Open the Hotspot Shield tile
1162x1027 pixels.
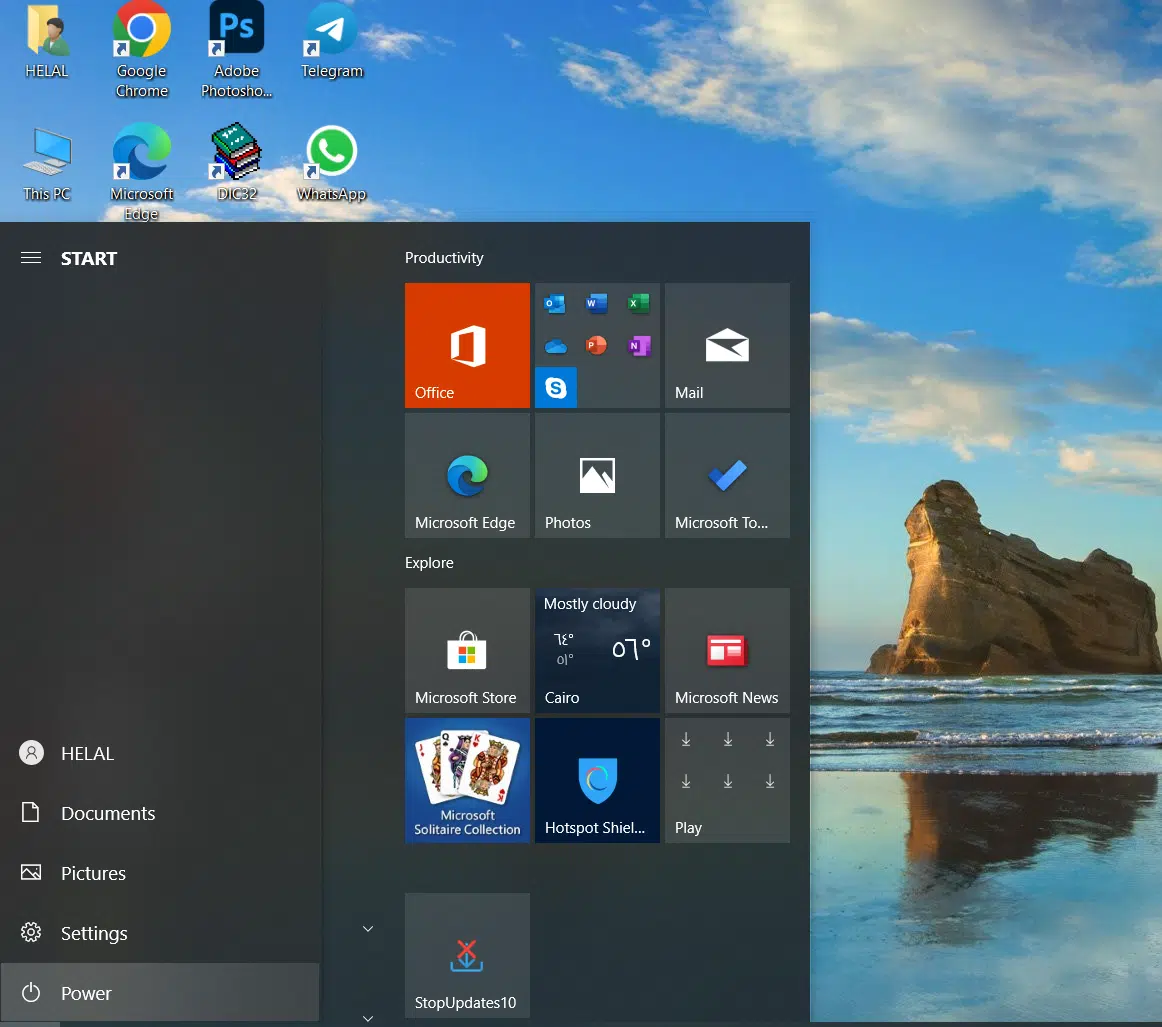(x=597, y=780)
